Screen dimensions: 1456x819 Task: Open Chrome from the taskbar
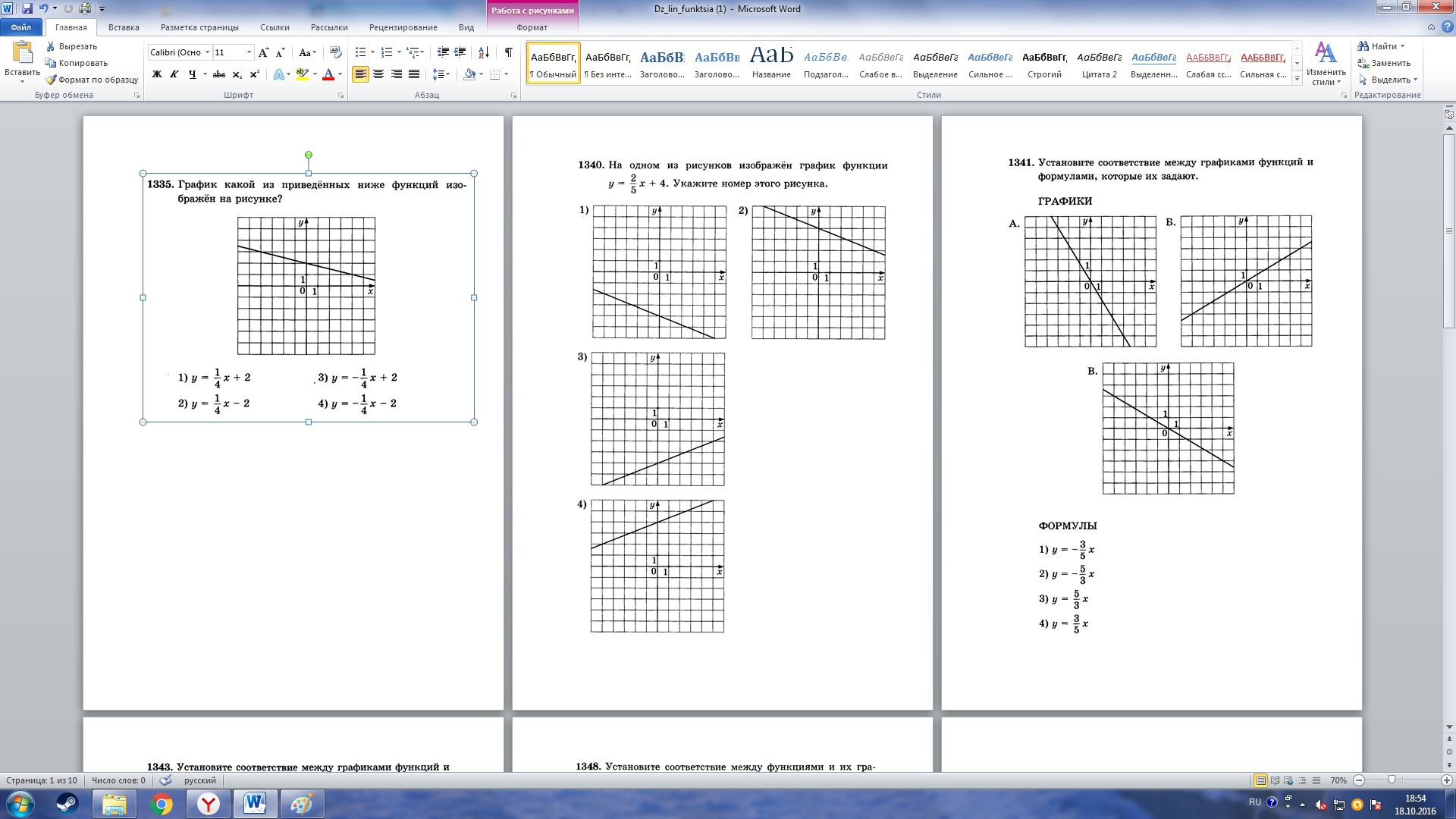[162, 804]
